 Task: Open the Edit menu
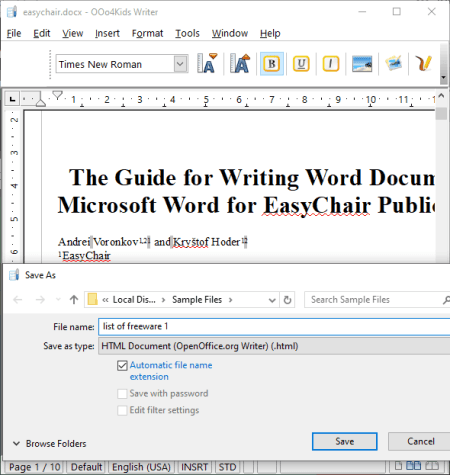pyautogui.click(x=42, y=33)
